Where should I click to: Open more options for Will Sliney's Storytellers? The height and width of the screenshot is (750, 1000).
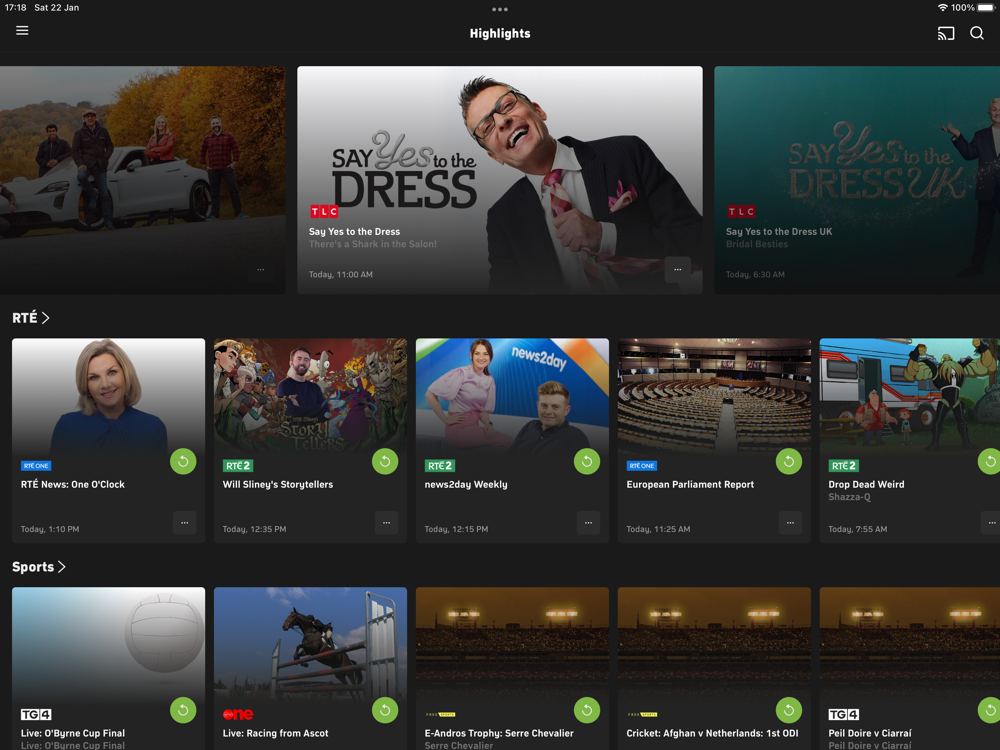(x=386, y=523)
